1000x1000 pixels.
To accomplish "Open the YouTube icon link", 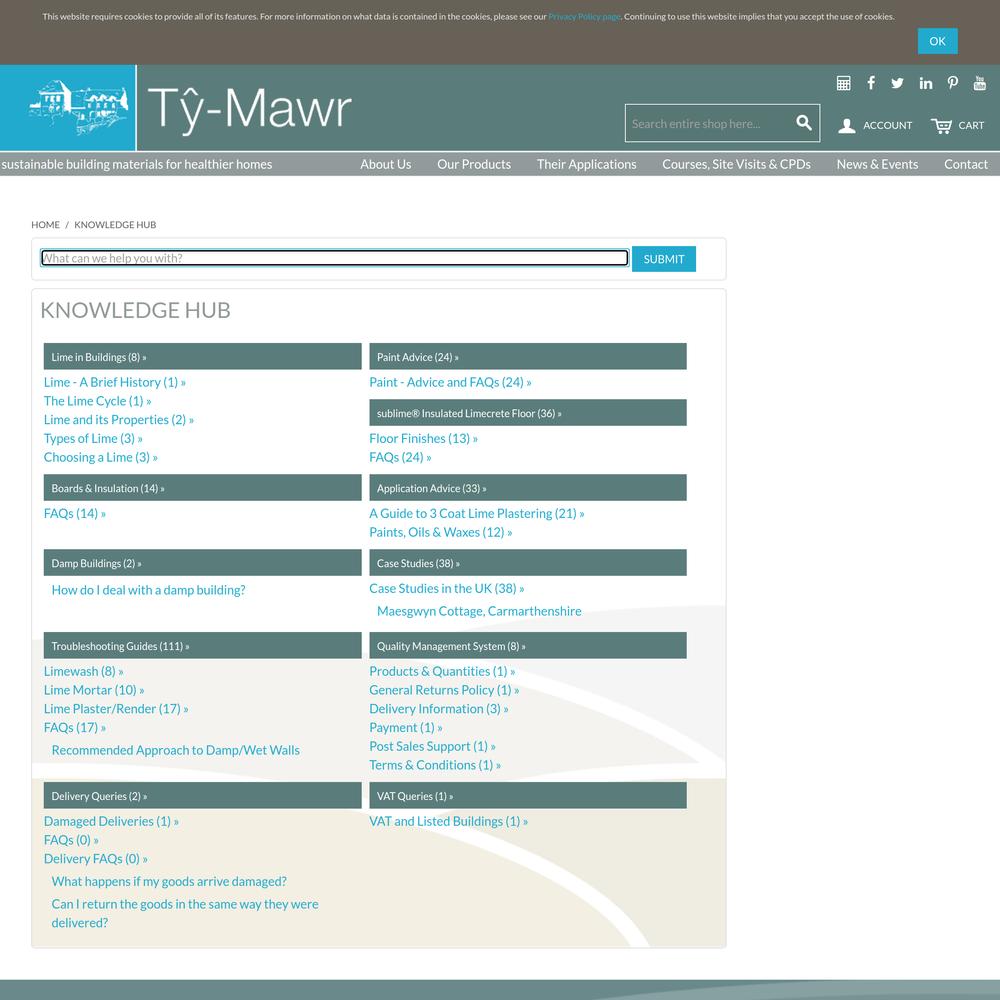I will [980, 83].
